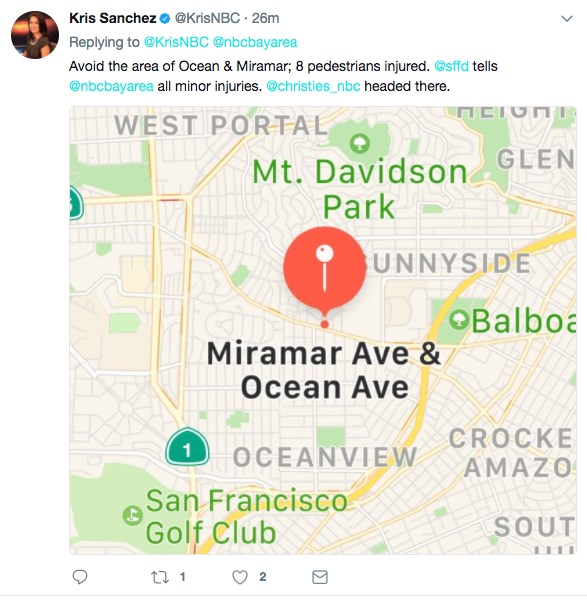This screenshot has width=587, height=600.
Task: Click the Miramar Ave & Ocean Ave label
Action: 324,370
